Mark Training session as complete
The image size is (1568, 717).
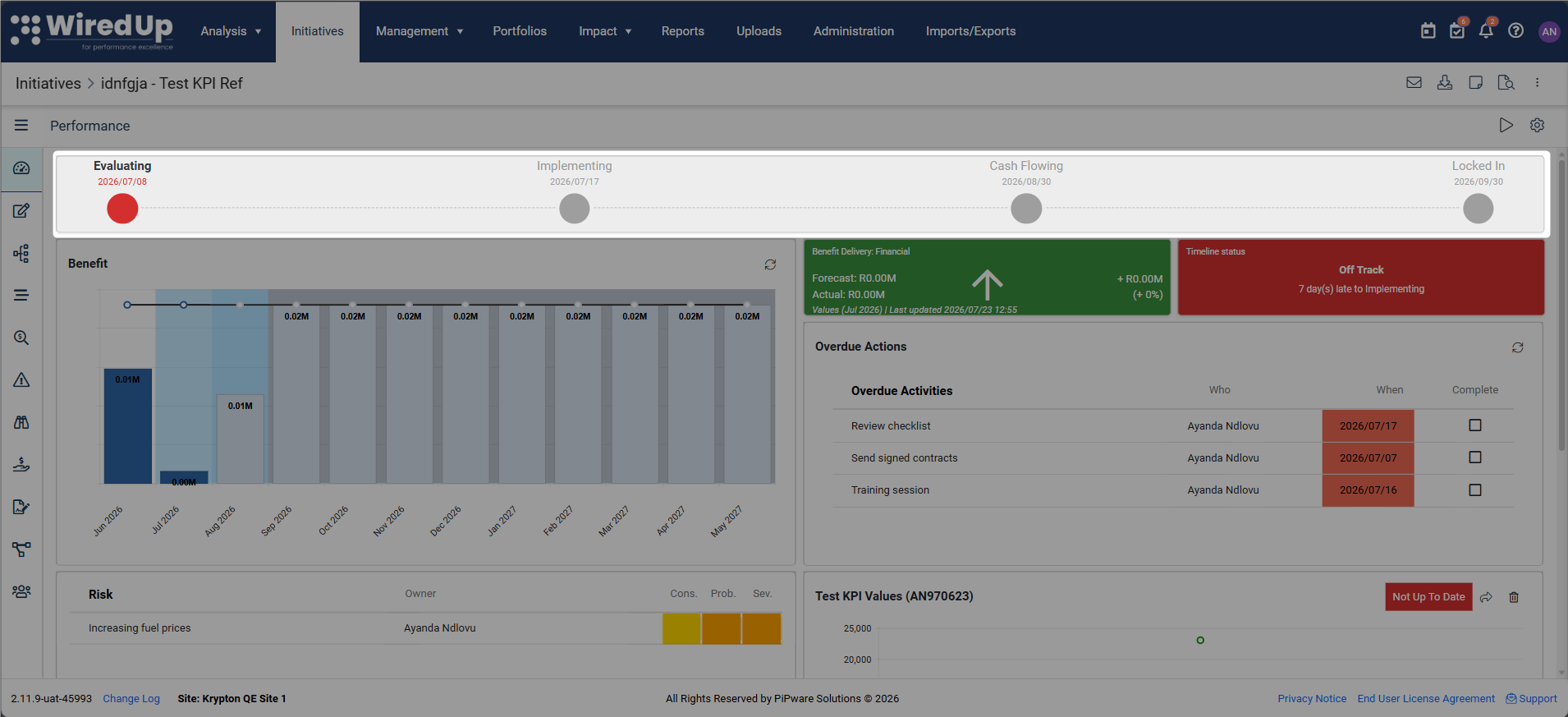1475,490
